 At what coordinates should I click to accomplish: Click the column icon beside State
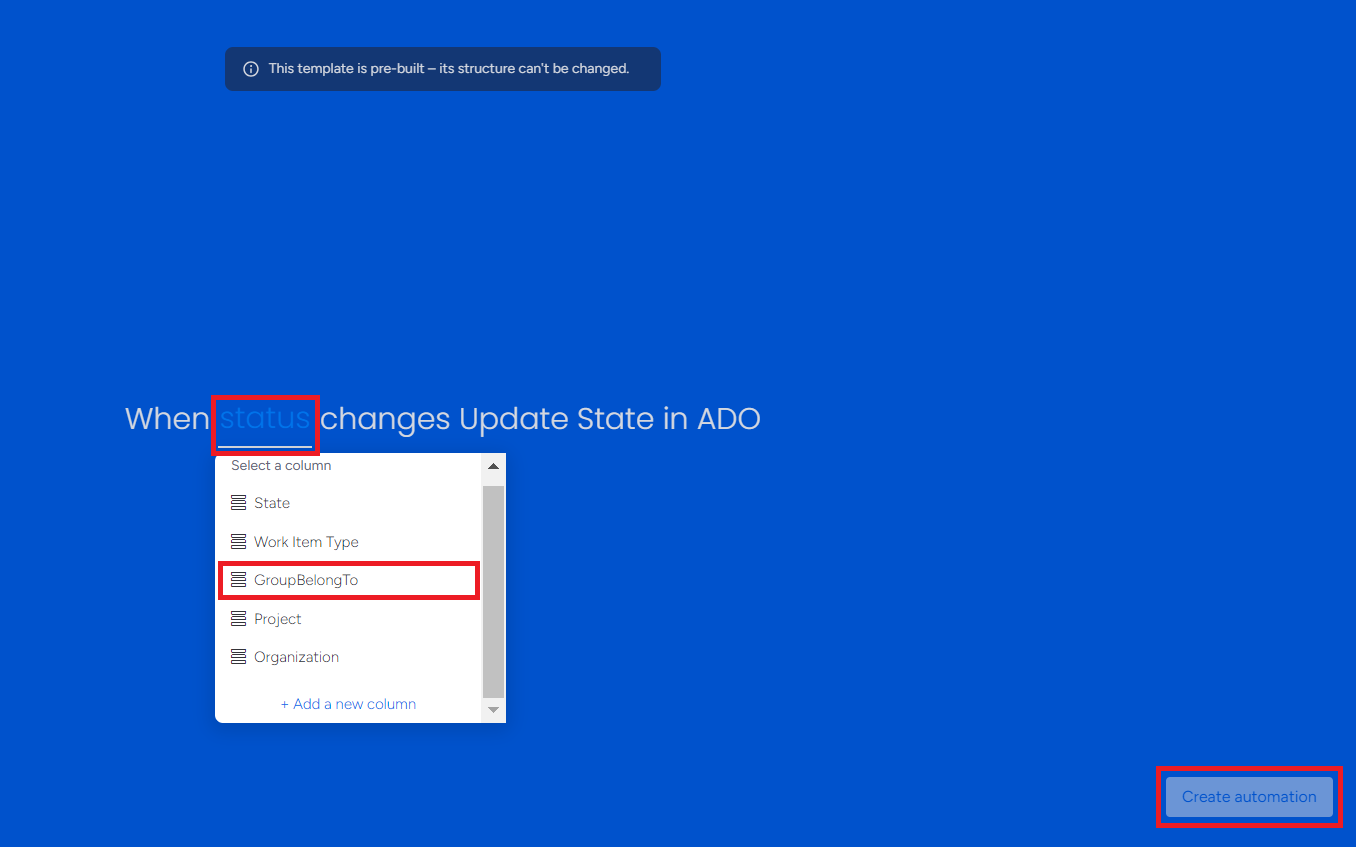coord(238,503)
